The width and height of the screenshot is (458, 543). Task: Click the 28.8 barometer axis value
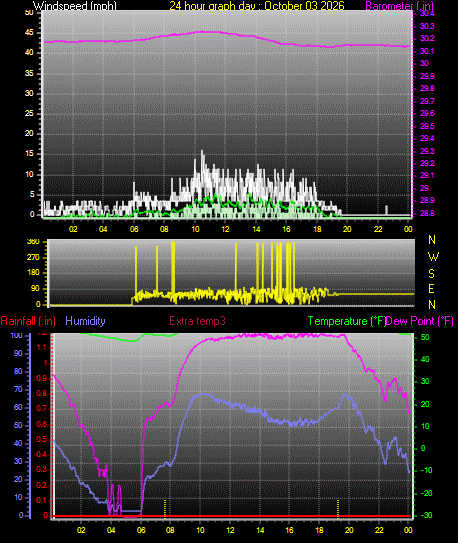pyautogui.click(x=427, y=214)
